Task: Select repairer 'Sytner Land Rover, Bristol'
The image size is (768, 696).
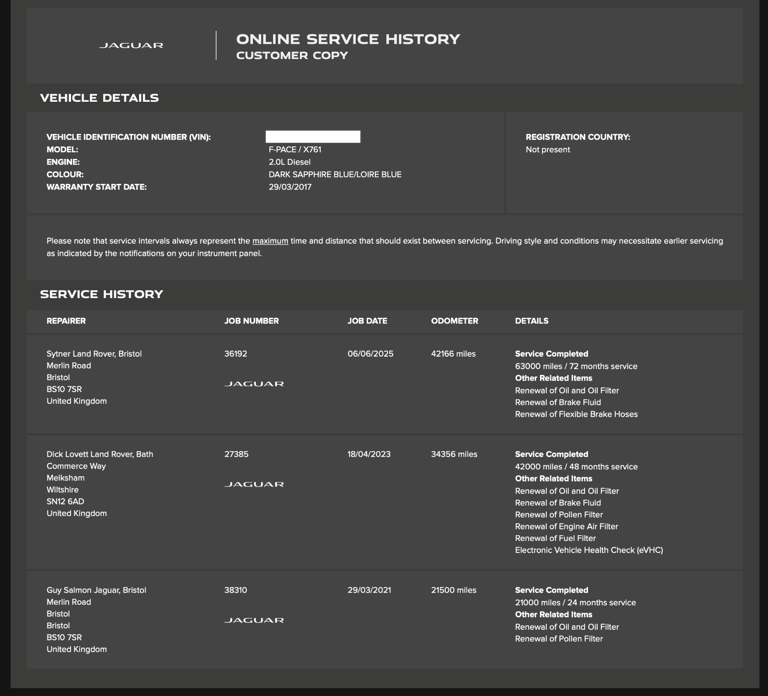Action: pyautogui.click(x=94, y=354)
